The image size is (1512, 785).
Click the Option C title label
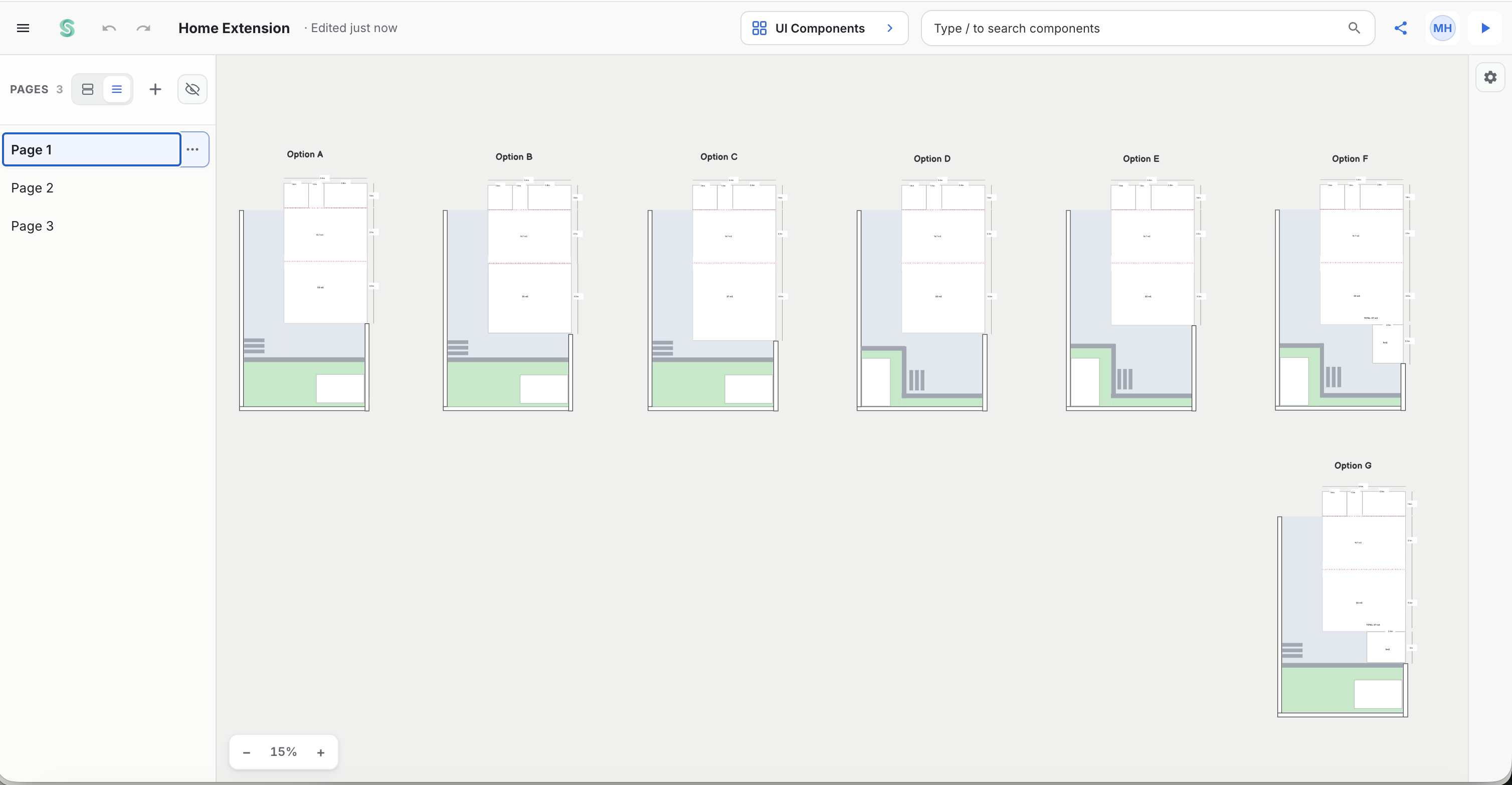coord(718,156)
